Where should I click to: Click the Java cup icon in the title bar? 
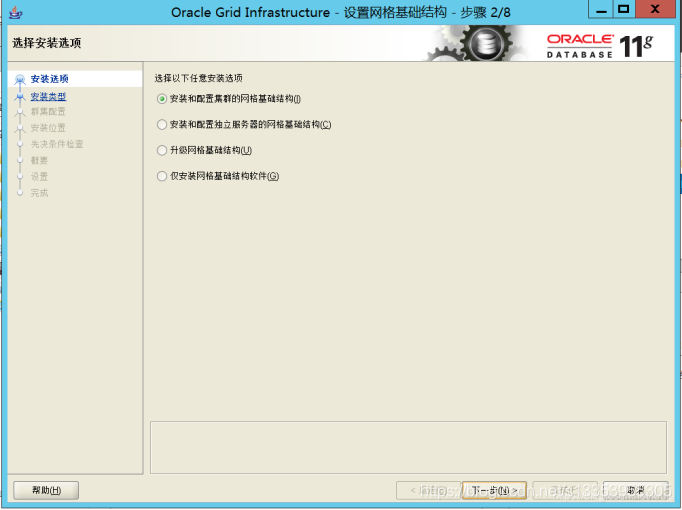(x=16, y=13)
